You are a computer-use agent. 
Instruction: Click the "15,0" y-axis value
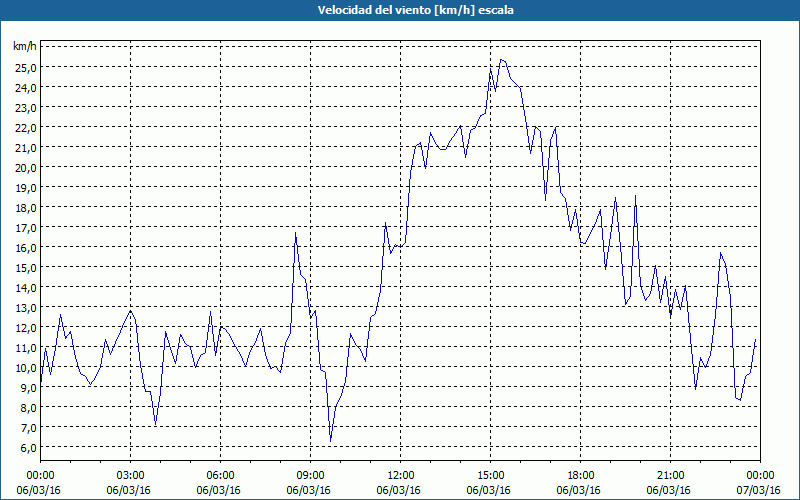pyautogui.click(x=27, y=267)
